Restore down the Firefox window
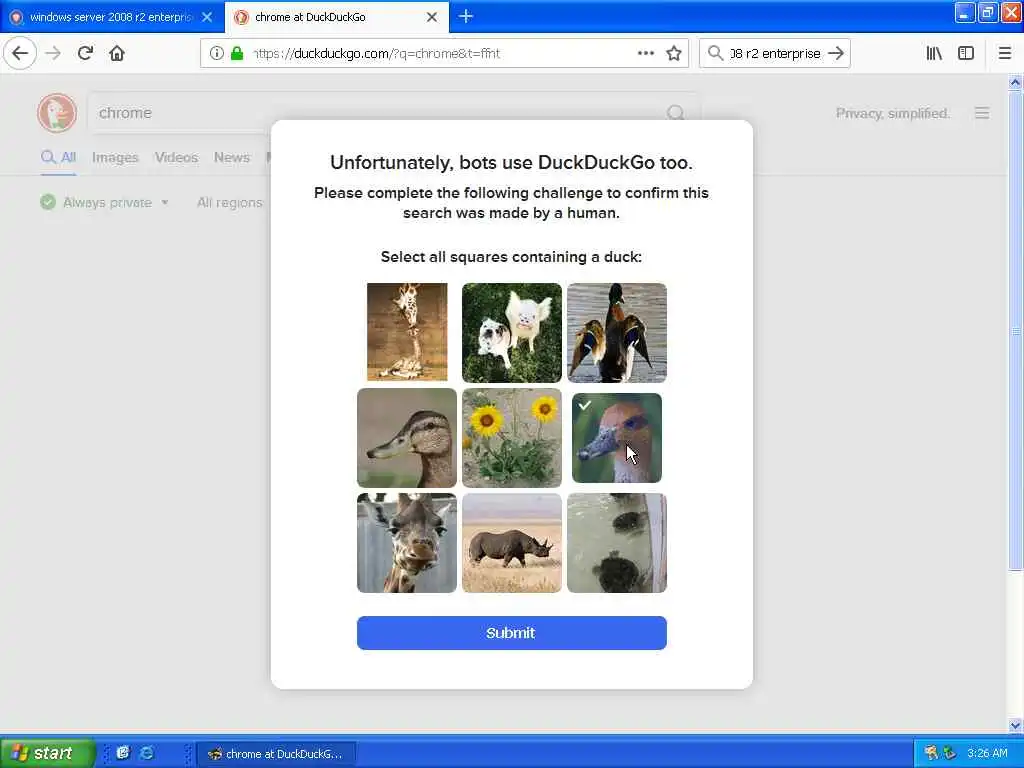 987,12
